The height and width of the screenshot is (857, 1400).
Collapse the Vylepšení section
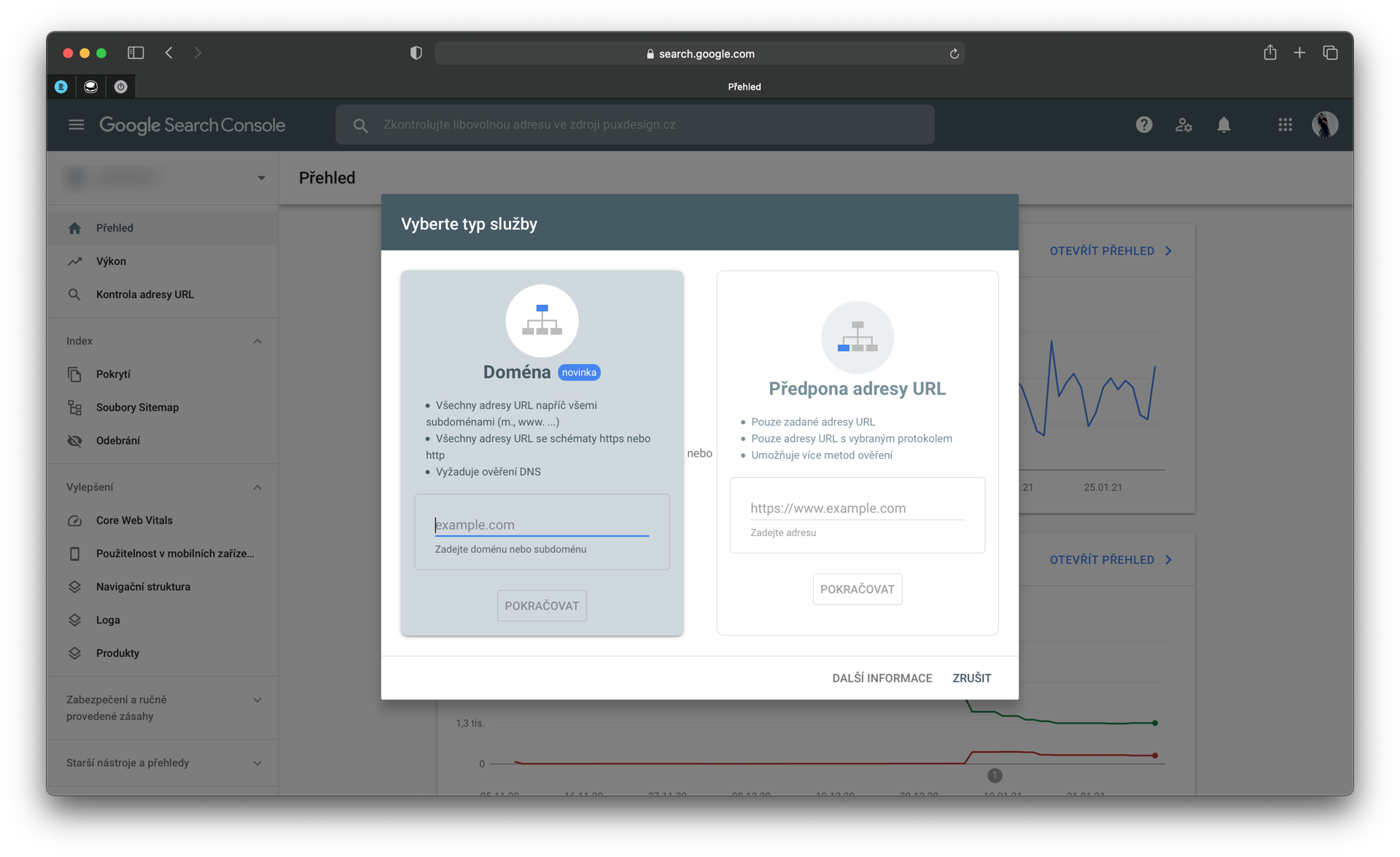point(257,487)
